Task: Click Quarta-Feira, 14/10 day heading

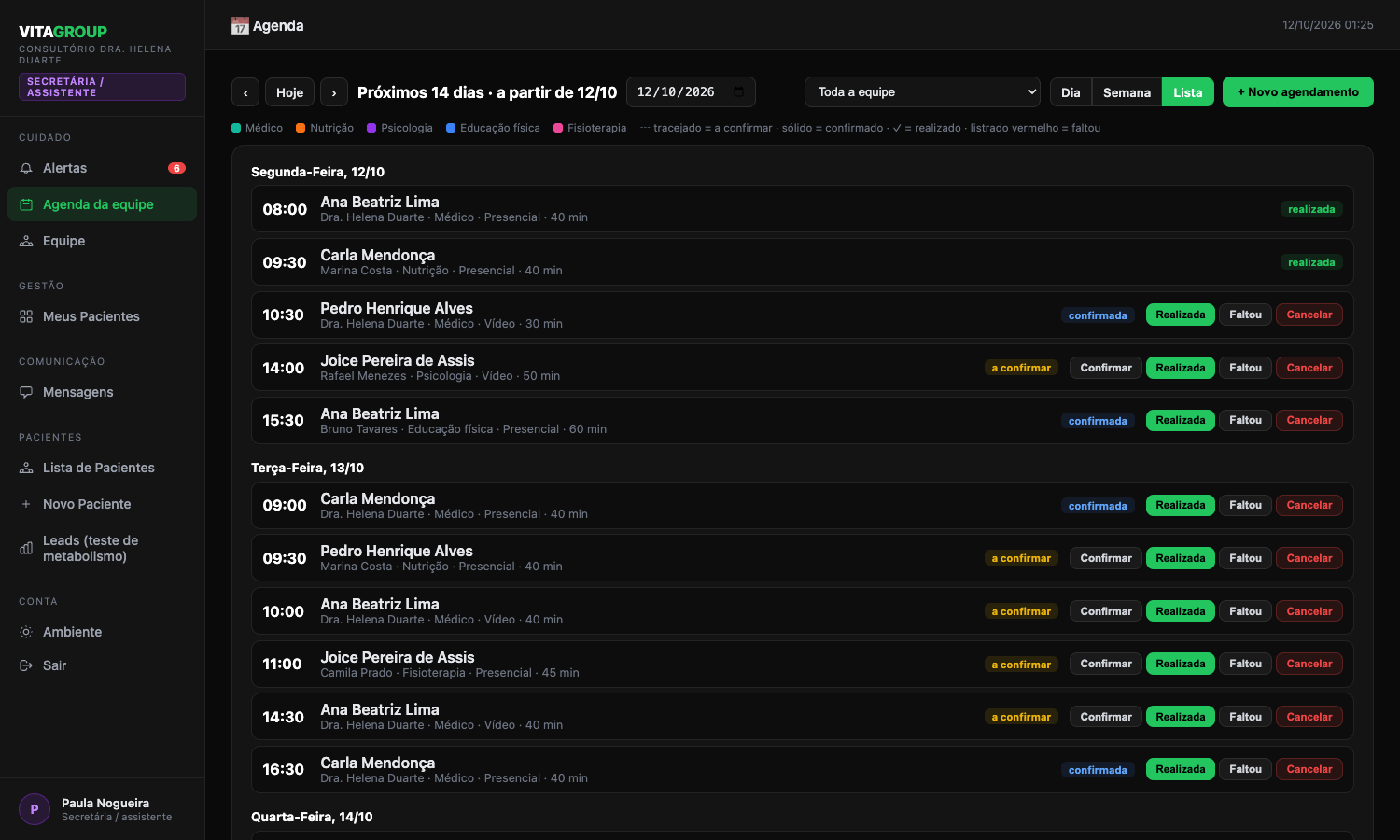Action: (312, 817)
